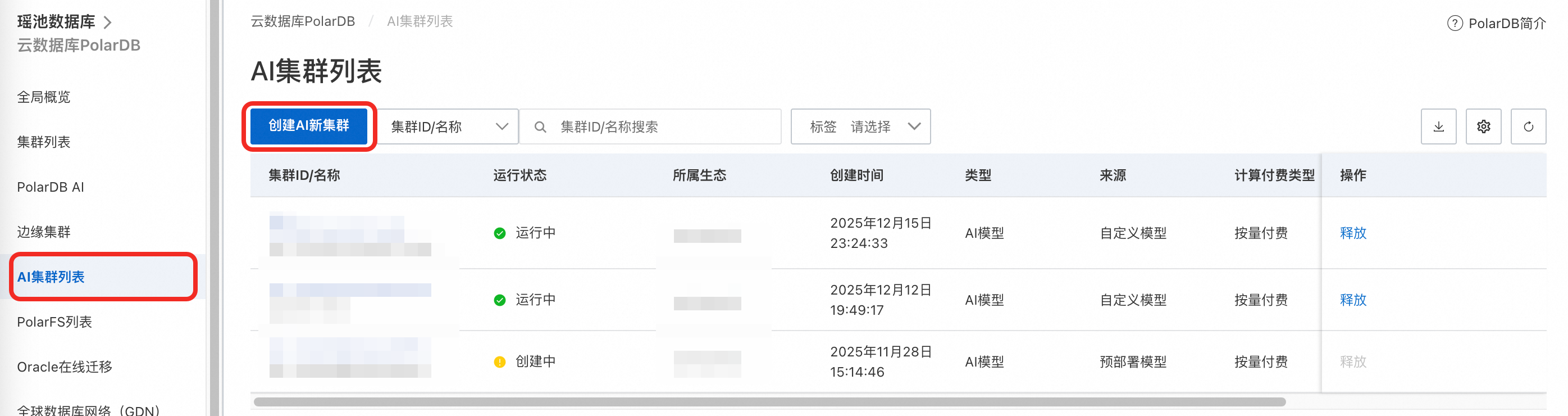Click the yellow 创建中 status icon

pyautogui.click(x=500, y=362)
